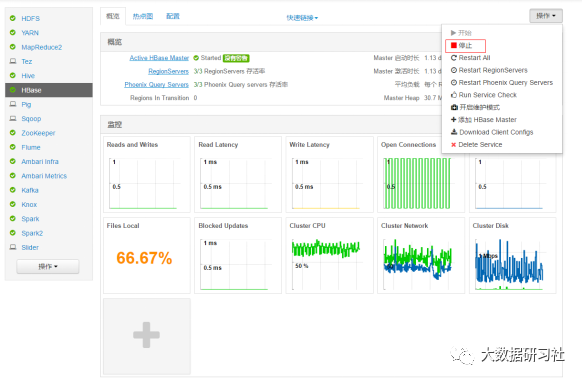583x381 pixels.
Task: Open the Phoenix Query Servers link
Action: [157, 85]
